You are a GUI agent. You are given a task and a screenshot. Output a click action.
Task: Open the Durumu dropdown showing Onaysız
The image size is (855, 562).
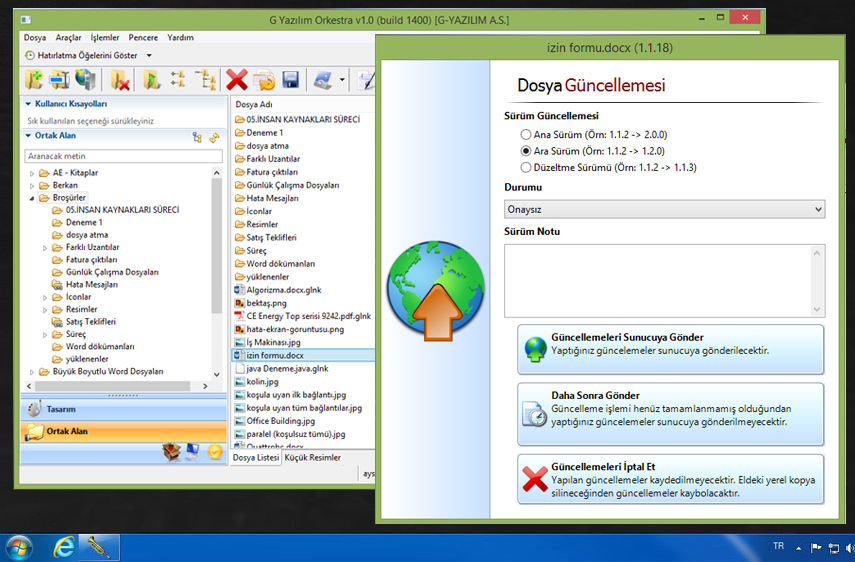click(664, 209)
